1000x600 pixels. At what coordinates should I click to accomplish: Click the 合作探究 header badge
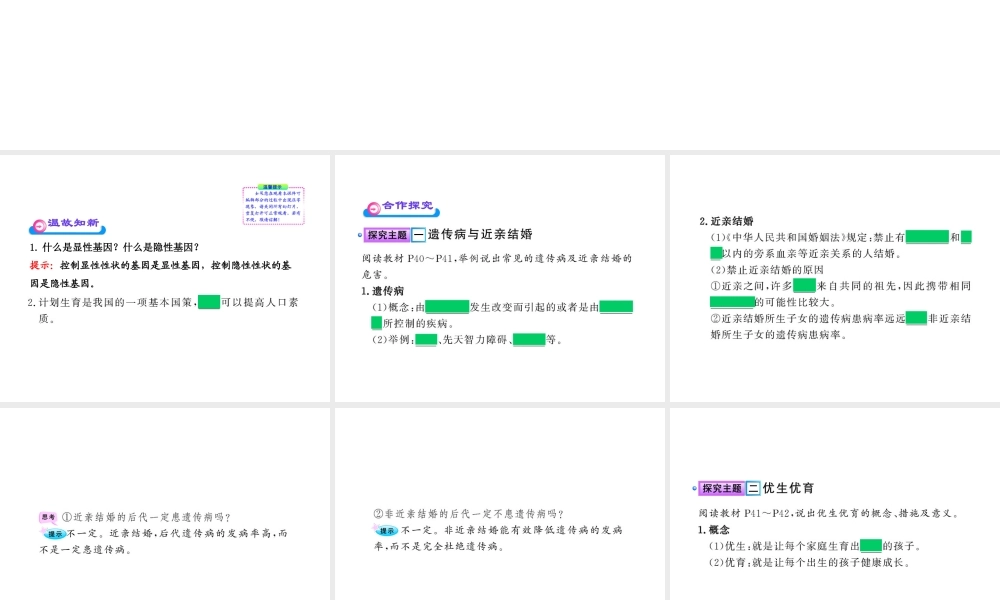click(401, 207)
